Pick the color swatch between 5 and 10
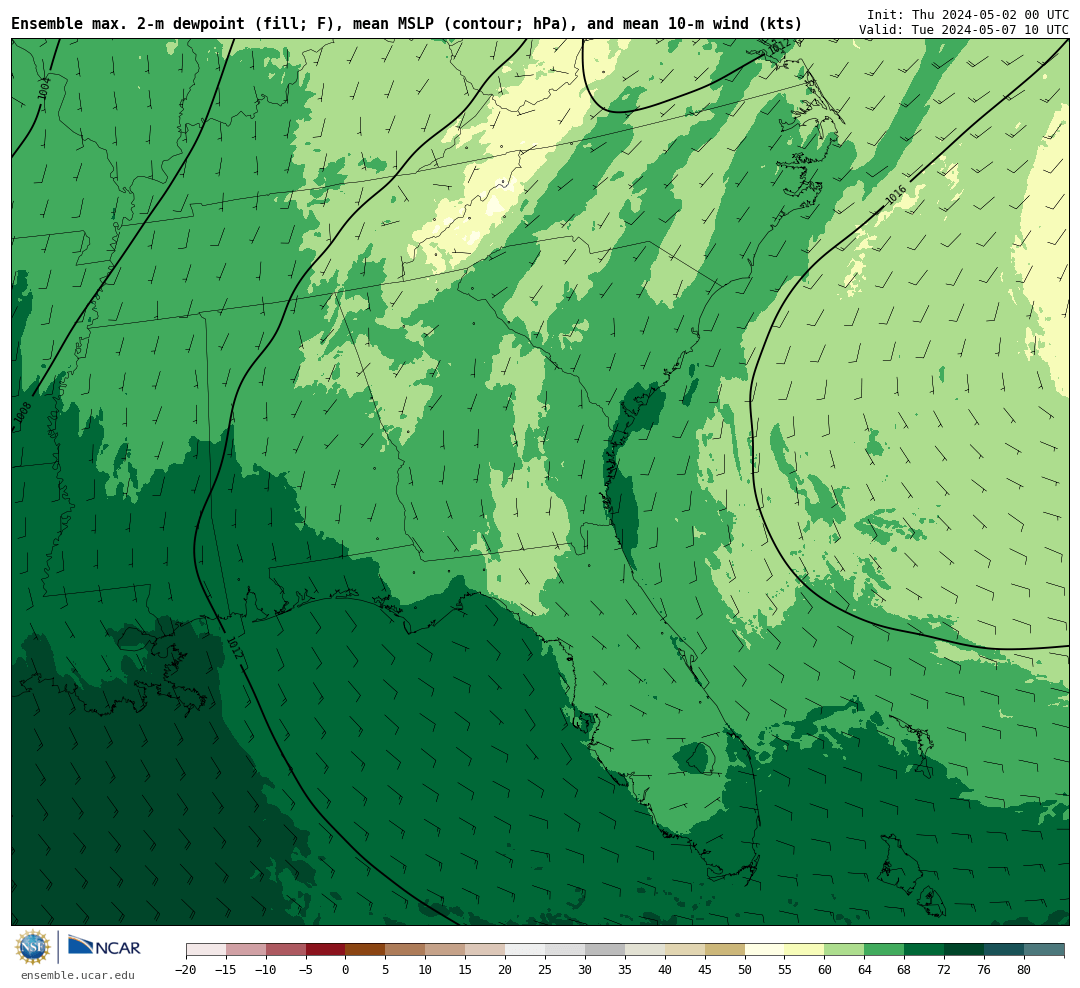 pyautogui.click(x=406, y=950)
